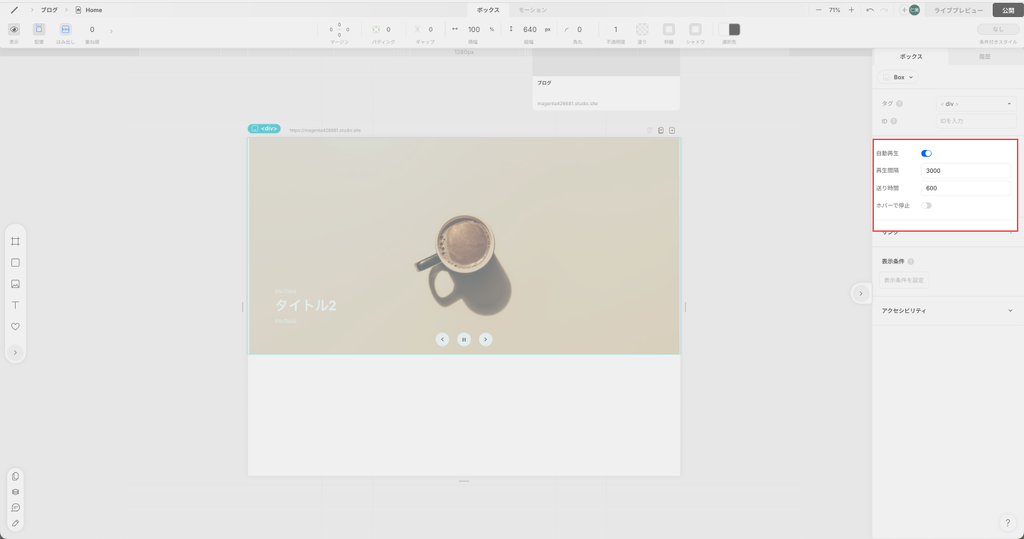Open the heart icon panel
Screen dimensions: 1024x539
click(15, 327)
